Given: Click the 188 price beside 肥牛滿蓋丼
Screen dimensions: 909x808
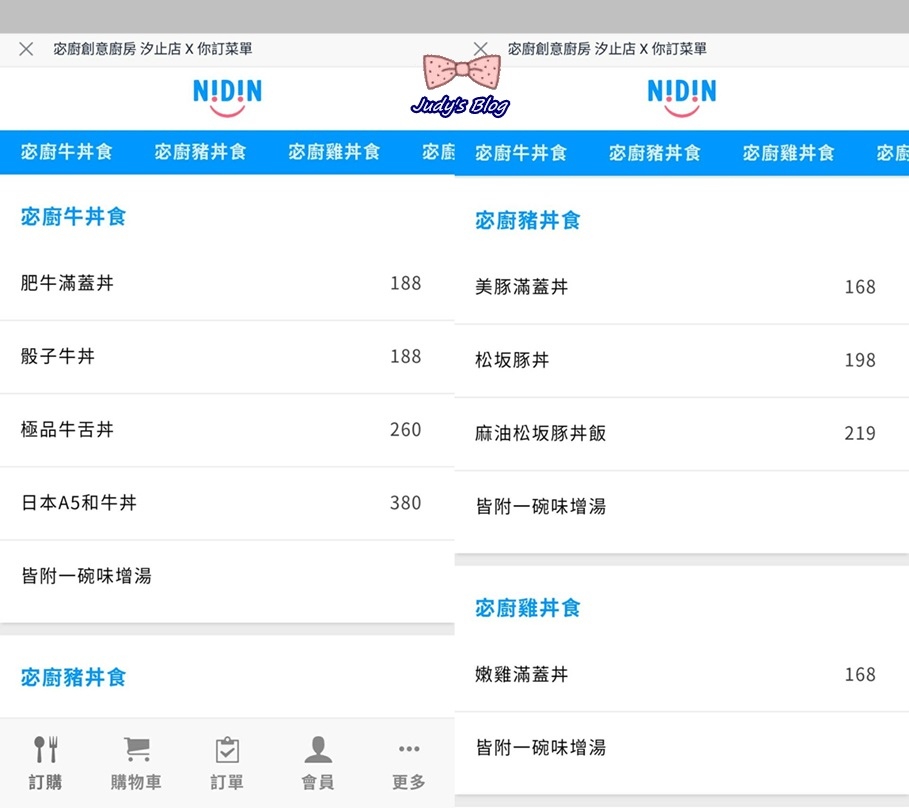Looking at the screenshot, I should [x=406, y=283].
